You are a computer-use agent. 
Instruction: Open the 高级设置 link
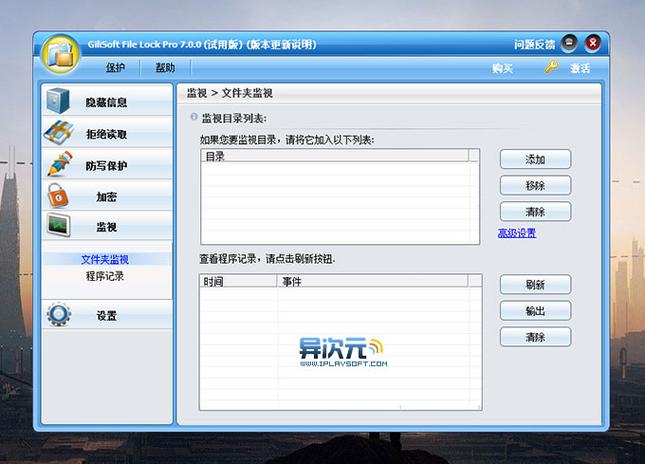517,233
